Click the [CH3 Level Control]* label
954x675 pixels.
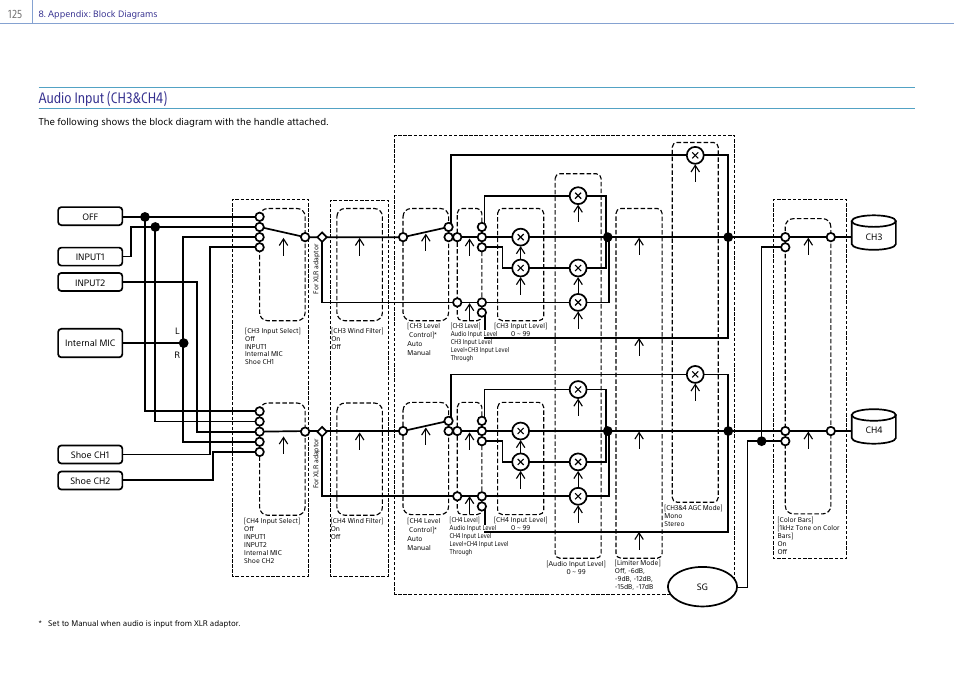pos(423,330)
